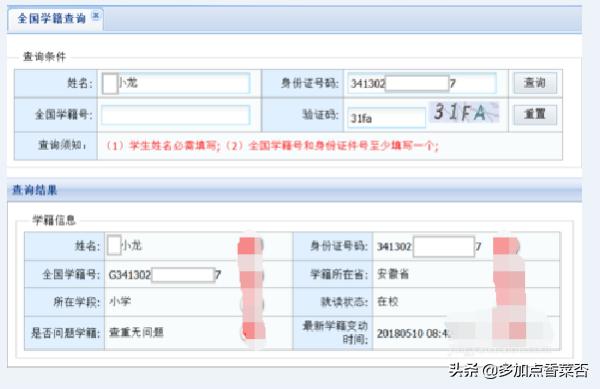600x389 pixels.
Task: Click the 是否问题学籍 label
Action: (x=65, y=333)
